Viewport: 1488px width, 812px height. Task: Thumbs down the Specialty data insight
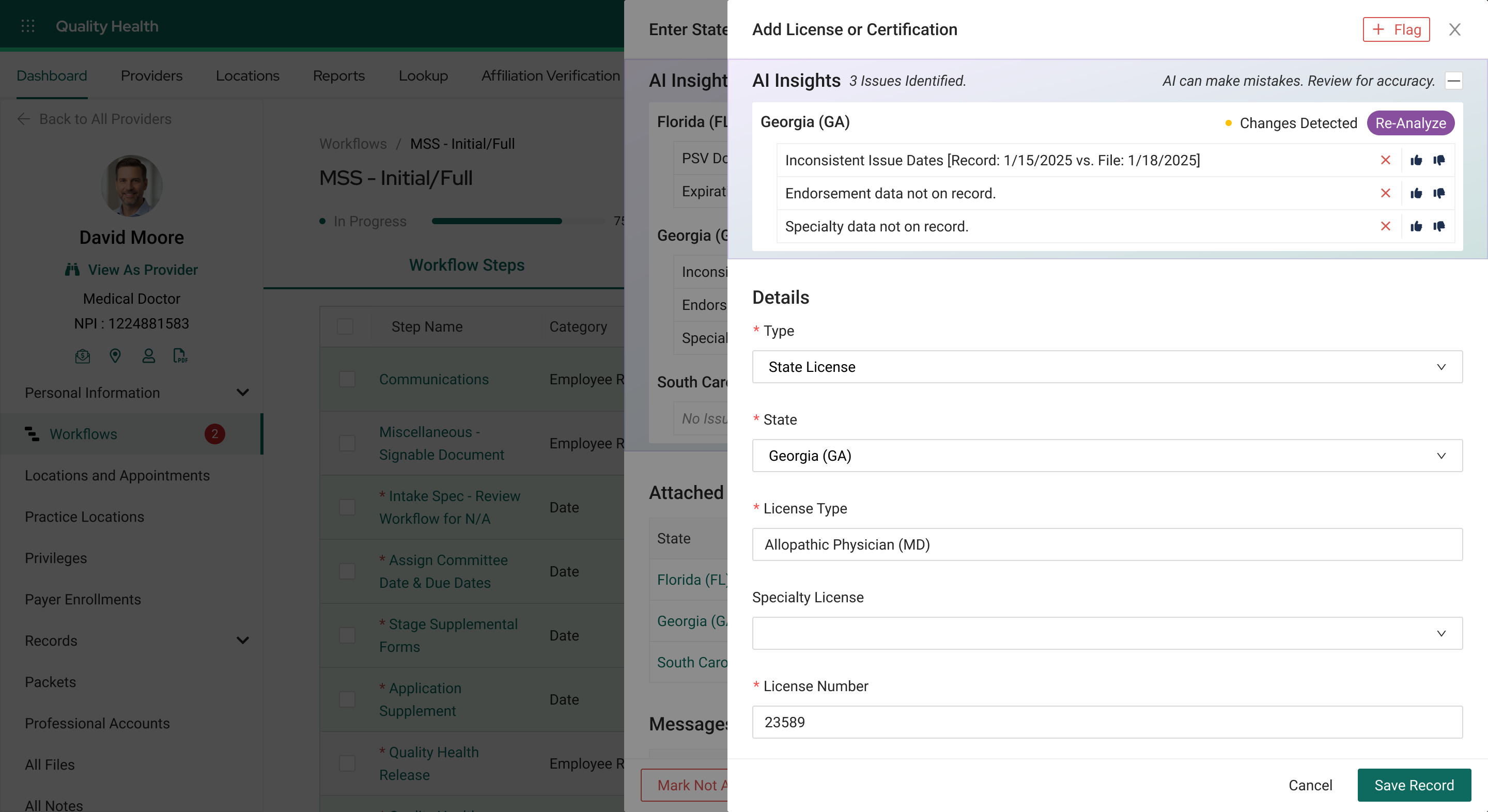point(1439,226)
